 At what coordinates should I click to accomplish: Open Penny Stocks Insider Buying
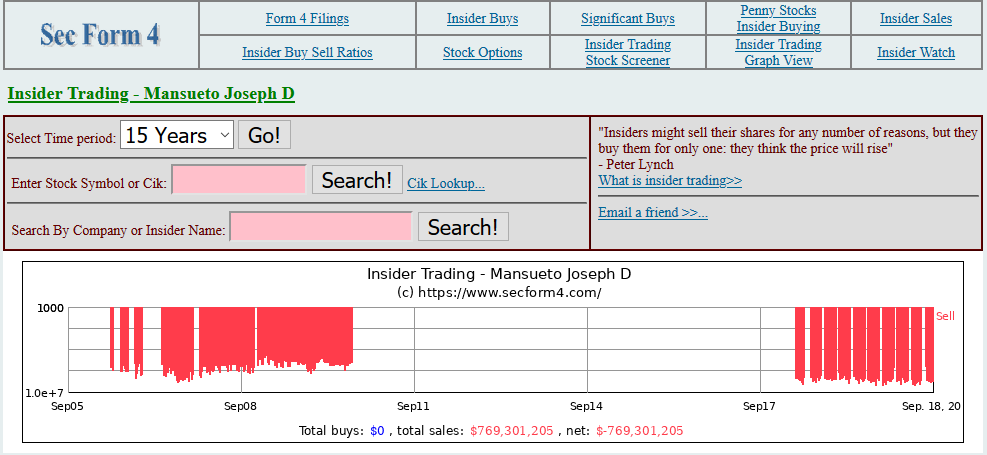click(779, 18)
